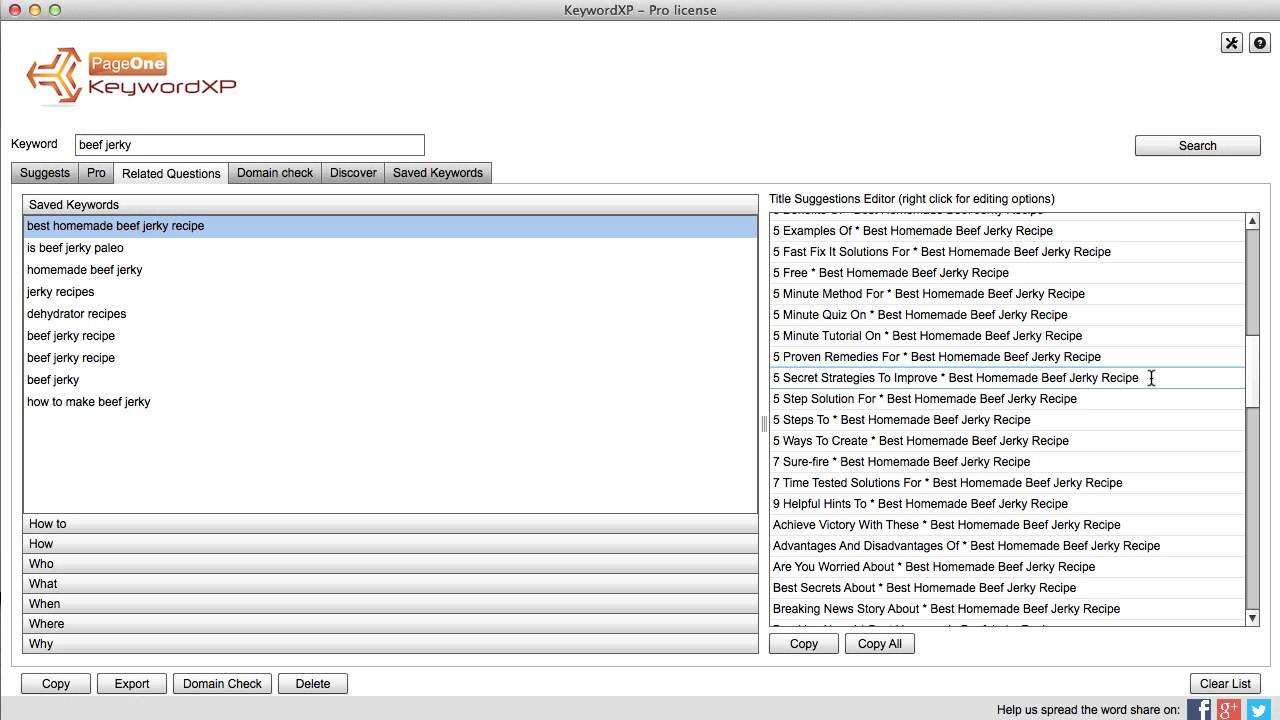Expand the Why section
The width and height of the screenshot is (1280, 720).
click(390, 644)
